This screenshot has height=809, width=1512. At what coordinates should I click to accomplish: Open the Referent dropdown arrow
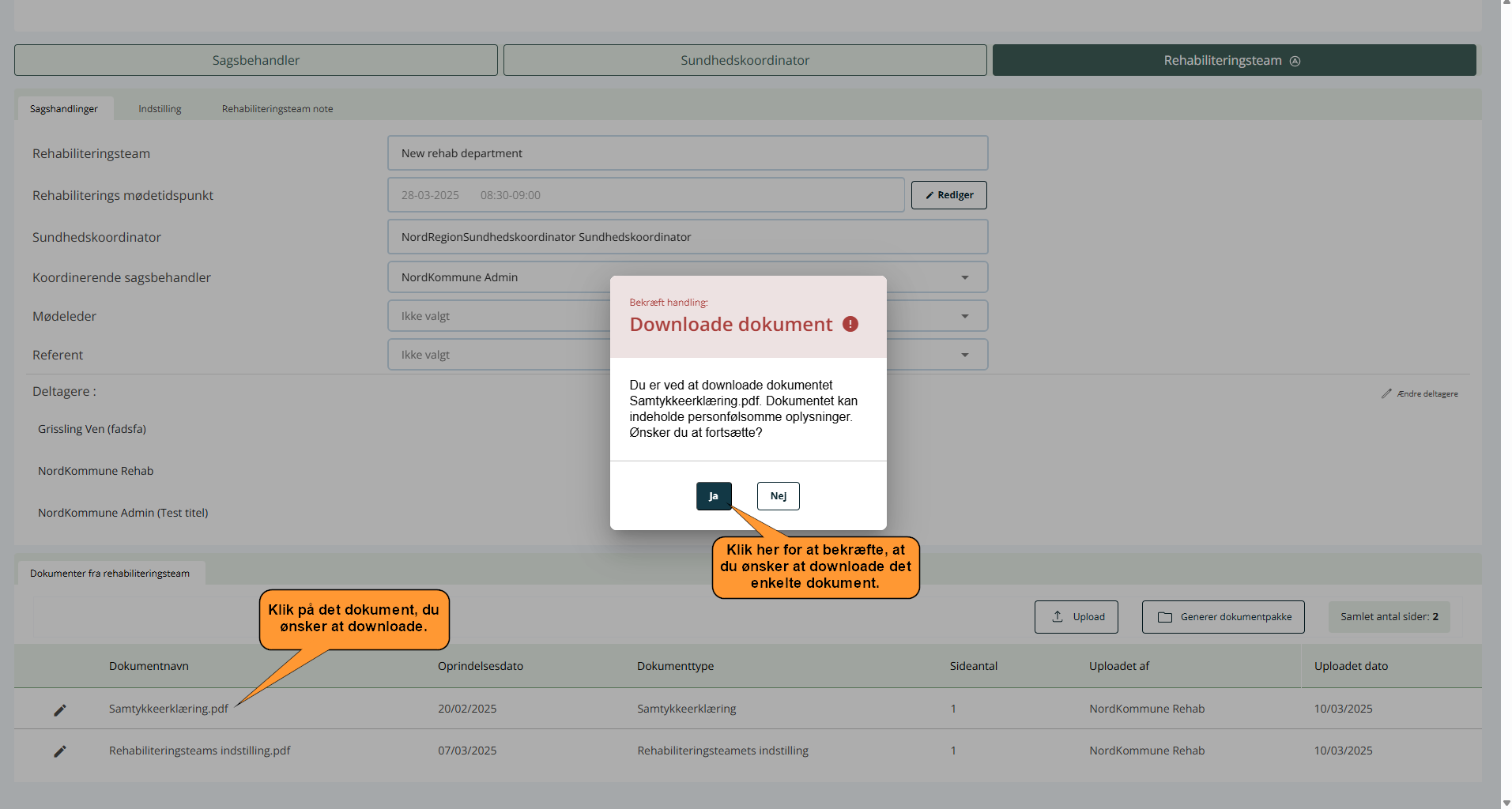(x=964, y=355)
